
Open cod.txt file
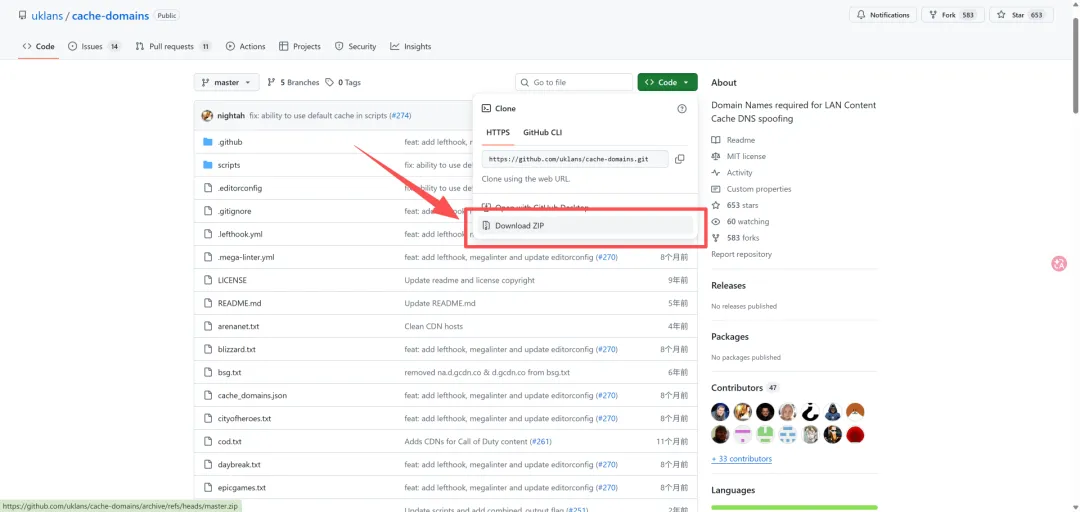[x=229, y=441]
